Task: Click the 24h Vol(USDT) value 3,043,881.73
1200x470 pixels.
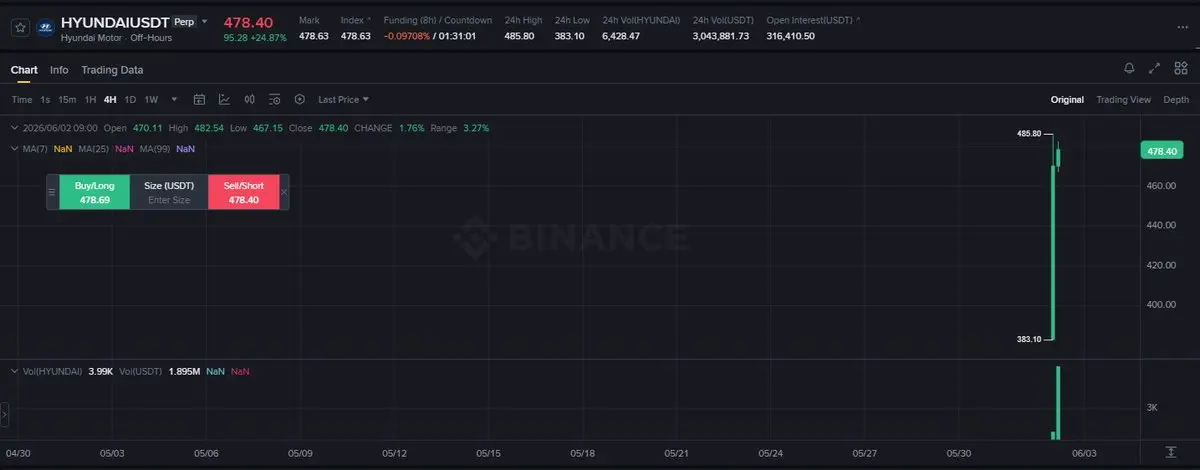Action: 720,36
